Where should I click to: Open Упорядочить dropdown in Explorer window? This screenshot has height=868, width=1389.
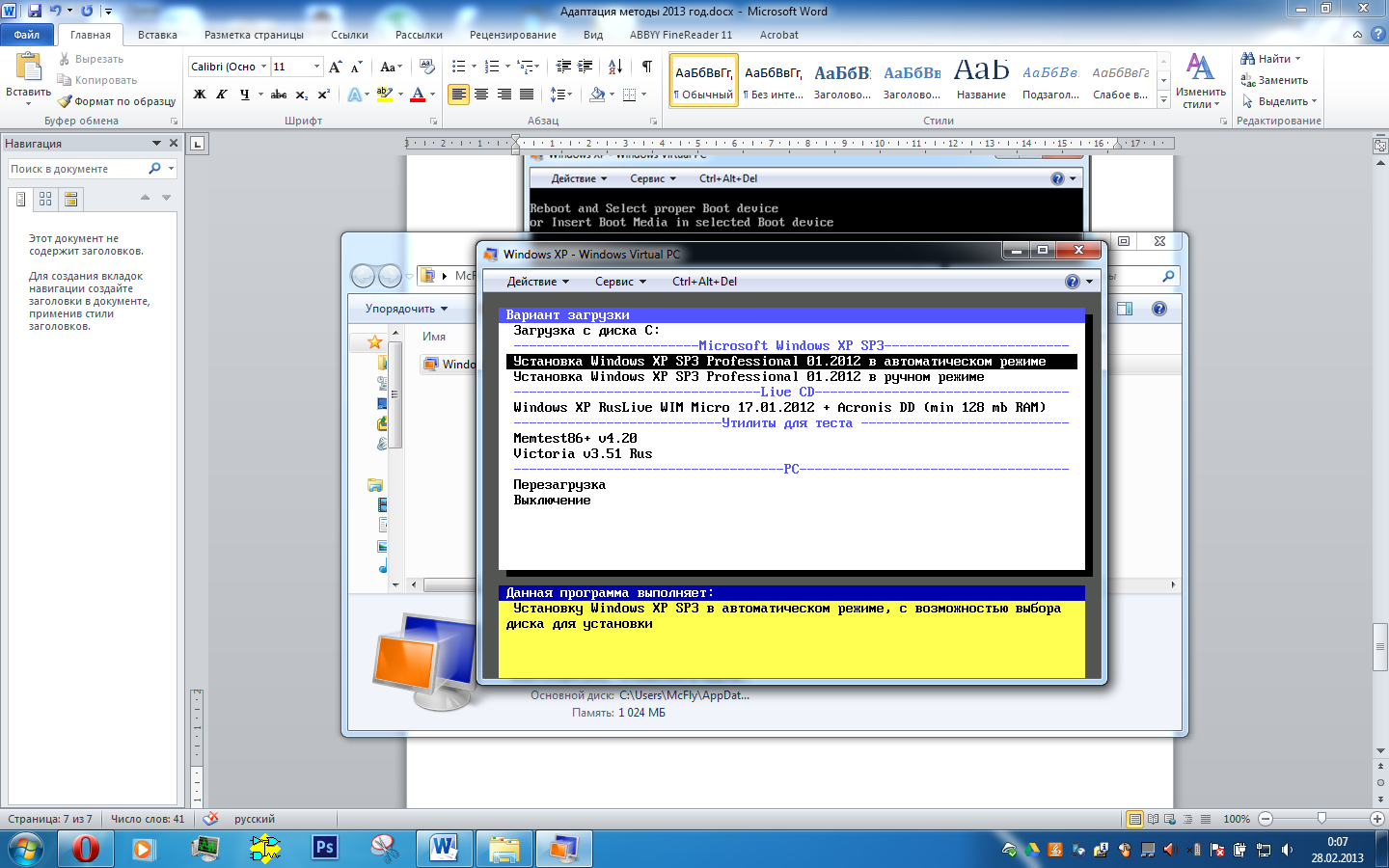406,309
